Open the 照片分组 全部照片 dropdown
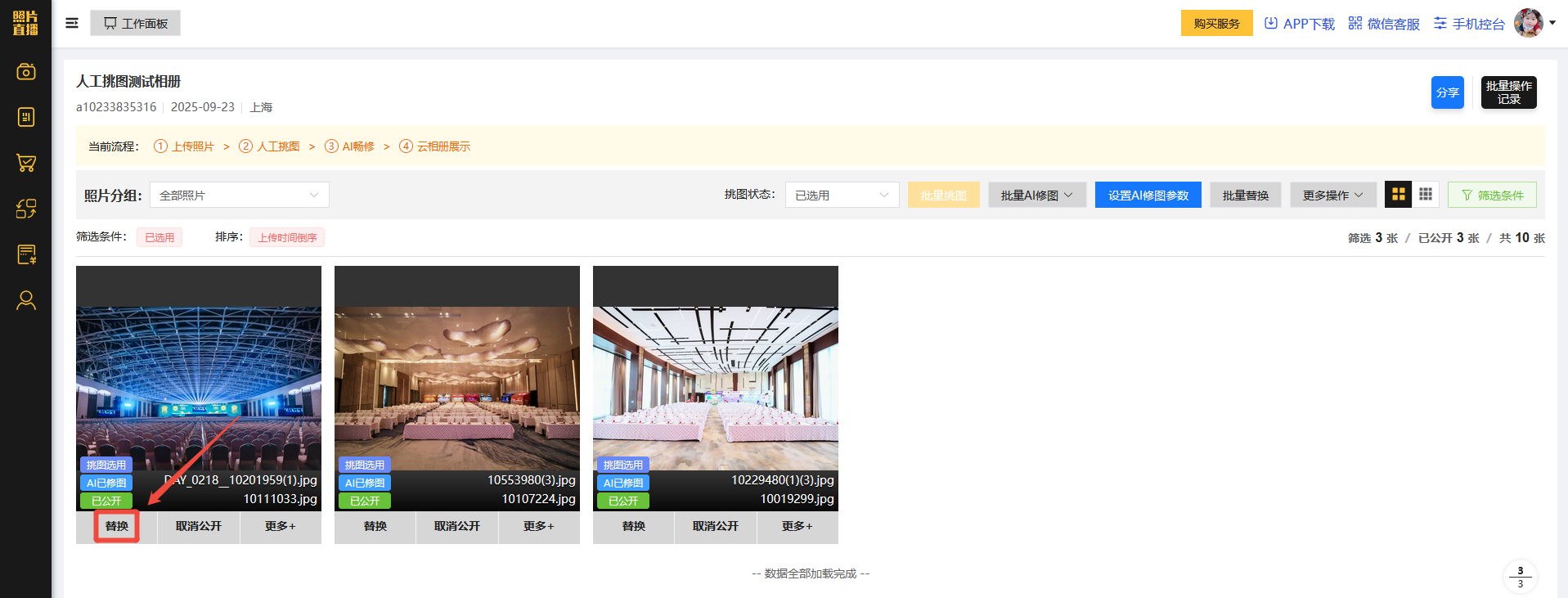Image resolution: width=1568 pixels, height=598 pixels. (x=239, y=195)
